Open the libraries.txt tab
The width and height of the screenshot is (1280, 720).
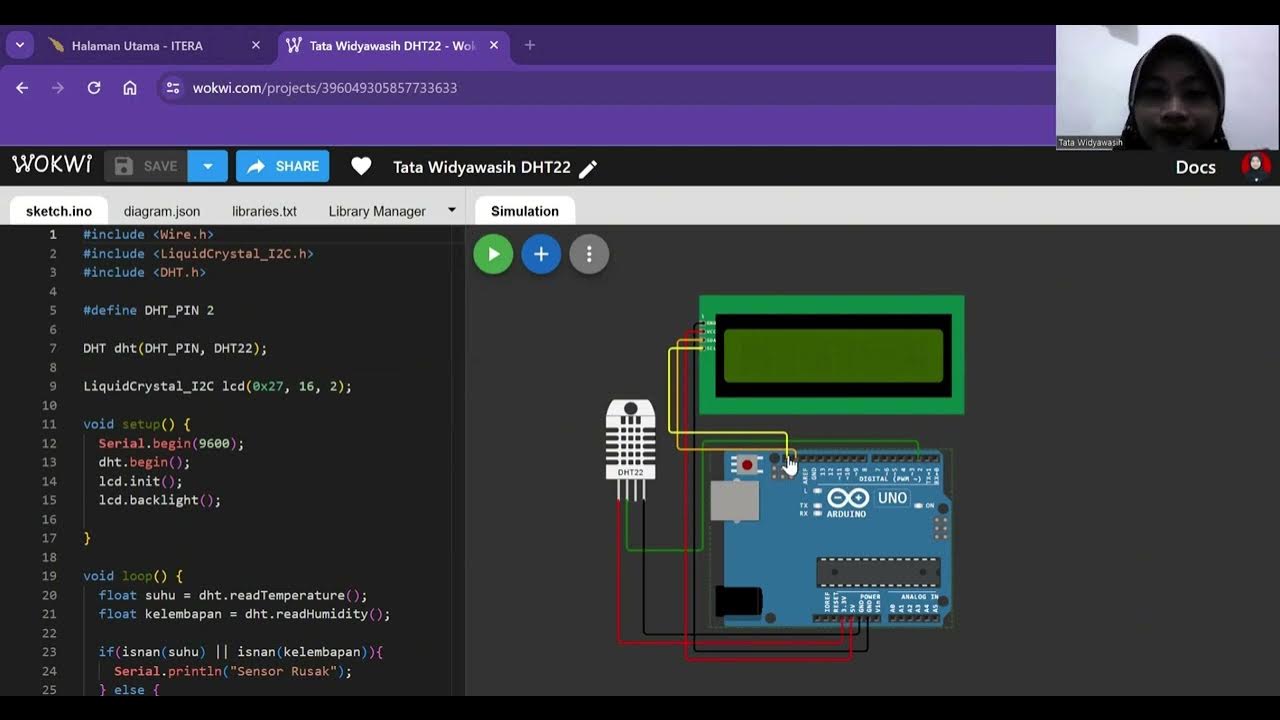(x=264, y=211)
